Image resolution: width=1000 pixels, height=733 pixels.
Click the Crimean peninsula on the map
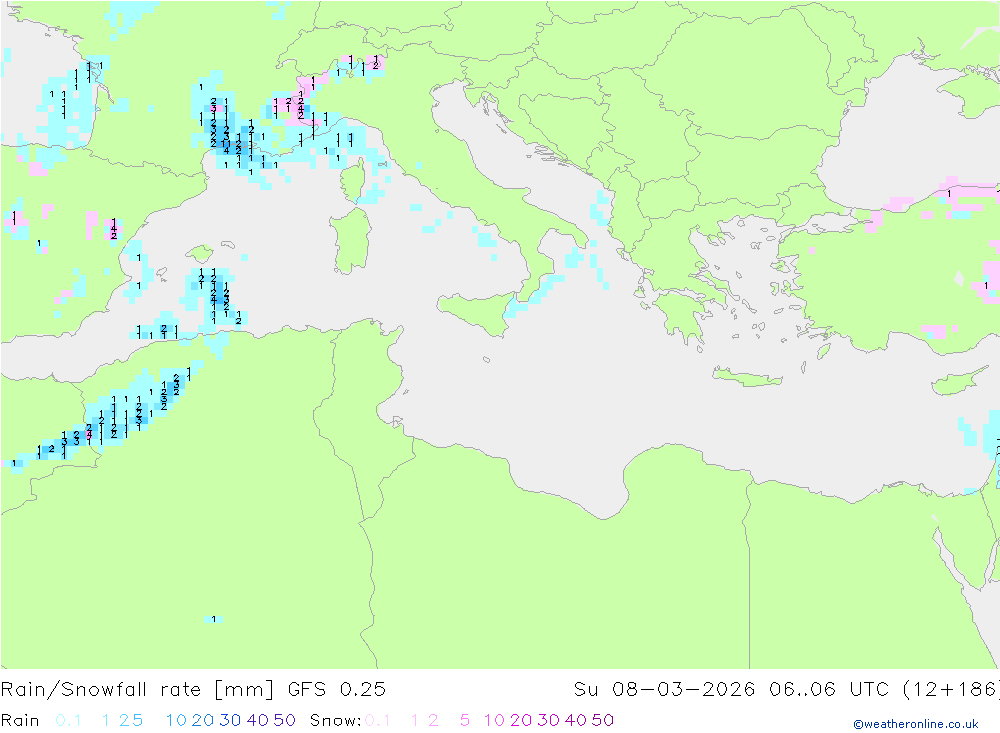pyautogui.click(x=973, y=93)
